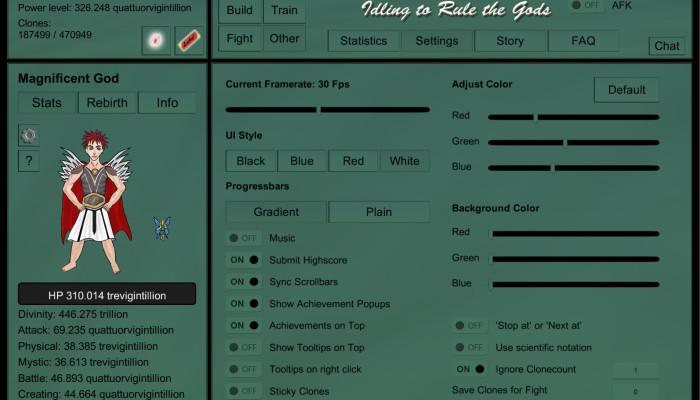Screen dimensions: 700x400
Task: Open the gear settings icon beside avatar
Action: tap(29, 135)
